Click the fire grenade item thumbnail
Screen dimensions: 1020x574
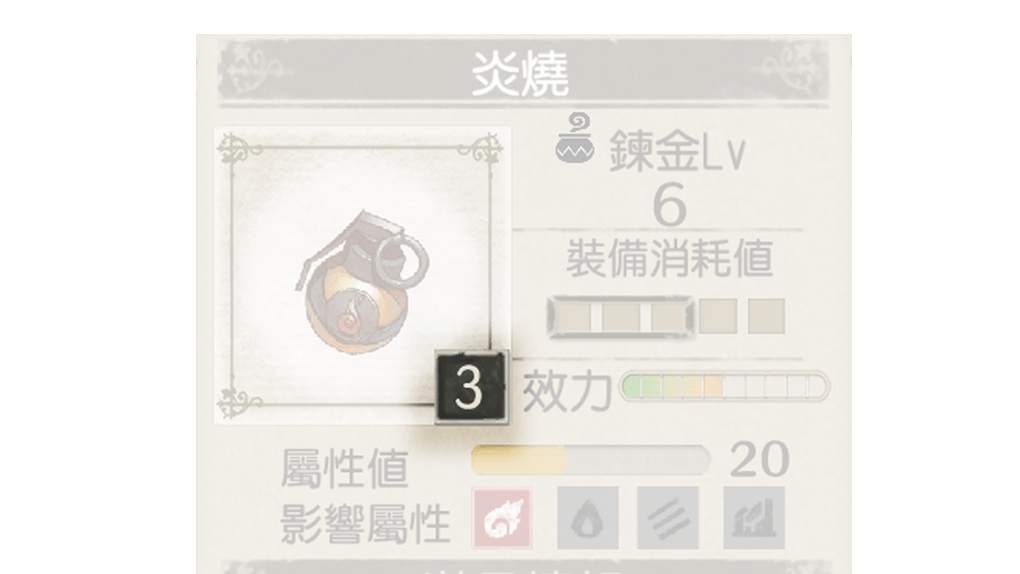[x=362, y=276]
